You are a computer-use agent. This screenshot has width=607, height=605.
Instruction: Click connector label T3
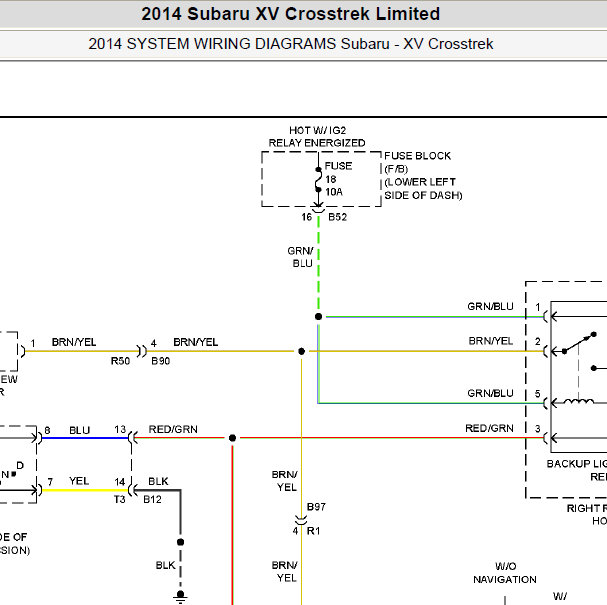pos(120,499)
